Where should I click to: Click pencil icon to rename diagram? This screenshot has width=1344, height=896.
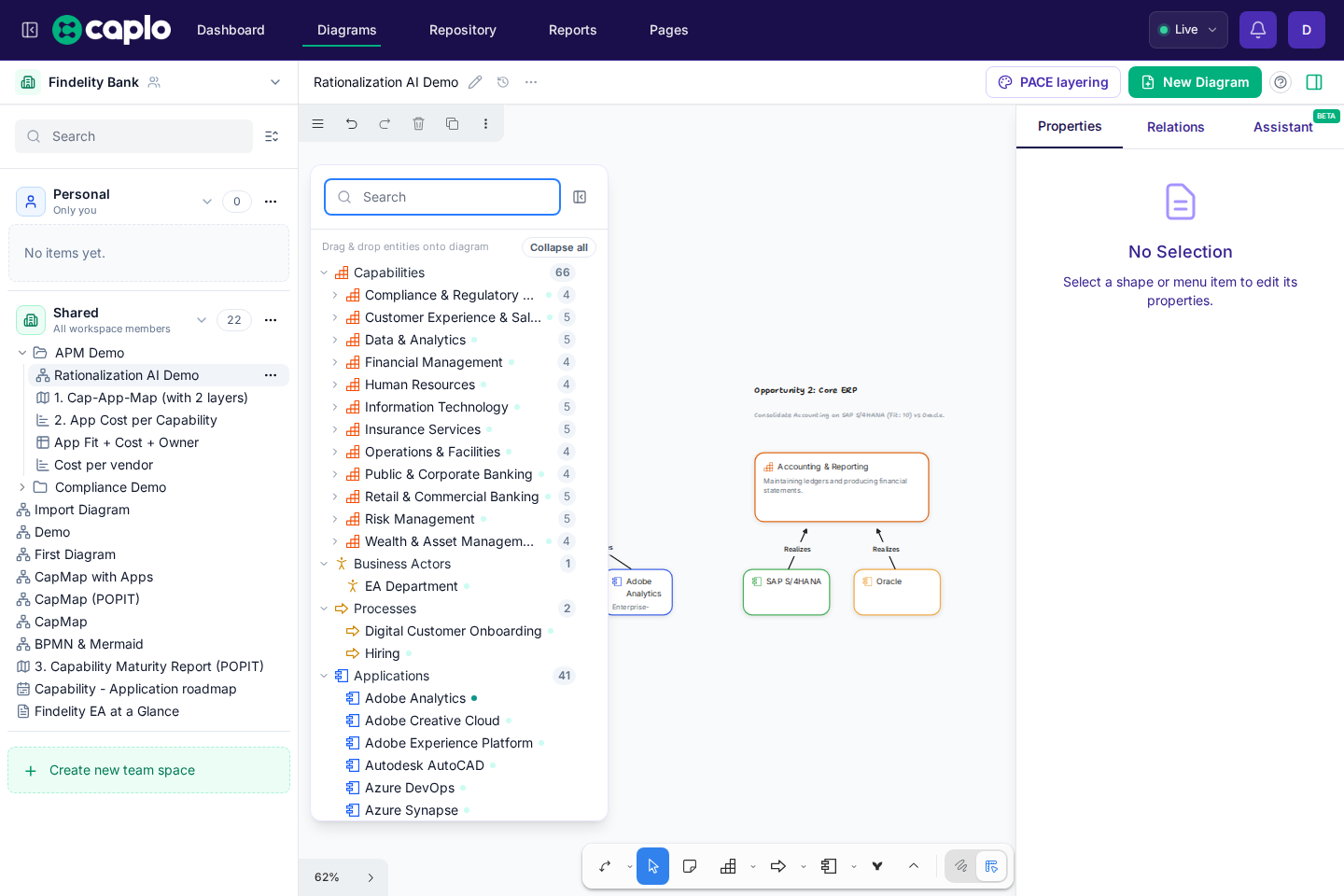tap(475, 82)
